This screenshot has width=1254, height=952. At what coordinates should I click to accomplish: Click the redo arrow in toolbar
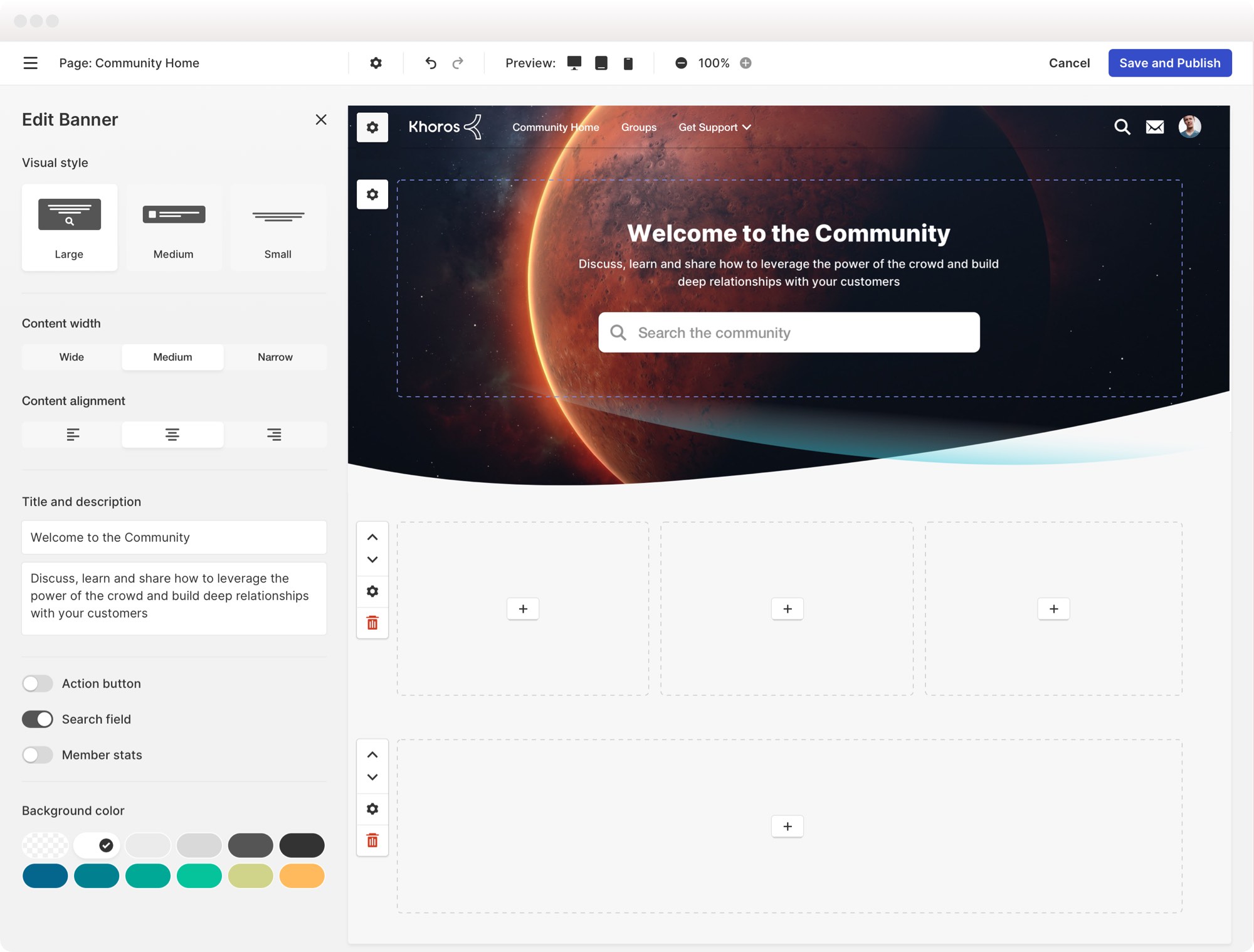tap(458, 63)
